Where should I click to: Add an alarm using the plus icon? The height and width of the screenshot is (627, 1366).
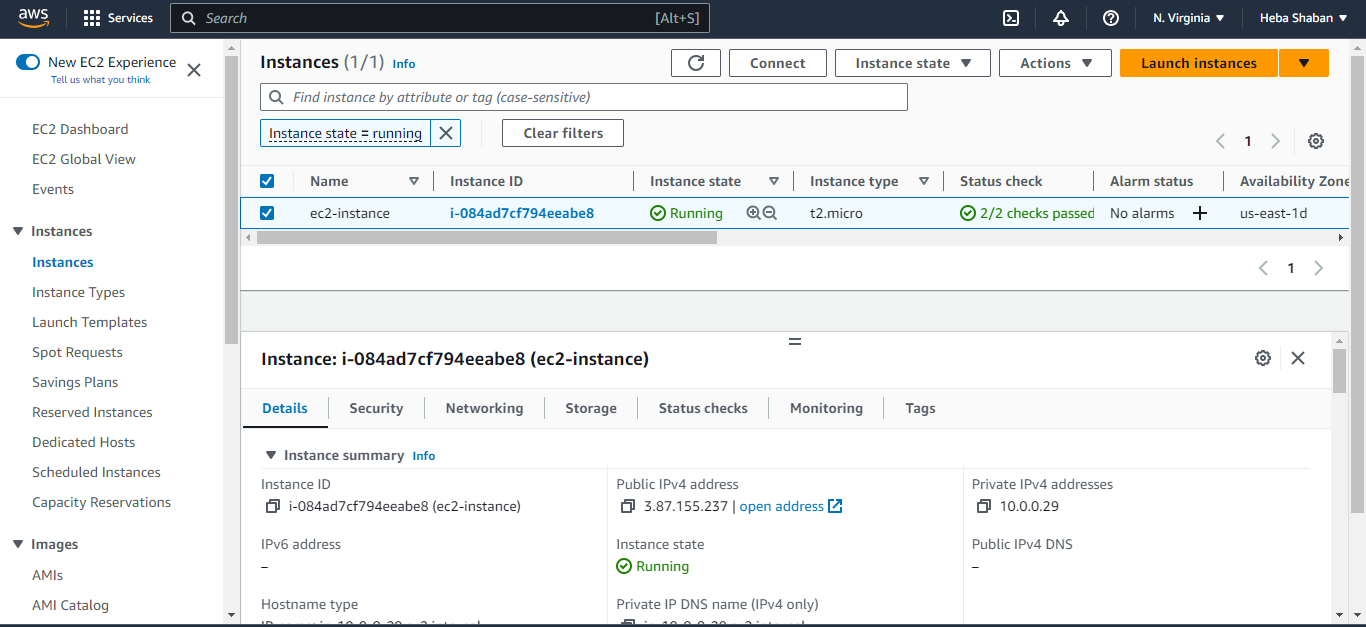pyautogui.click(x=1200, y=212)
